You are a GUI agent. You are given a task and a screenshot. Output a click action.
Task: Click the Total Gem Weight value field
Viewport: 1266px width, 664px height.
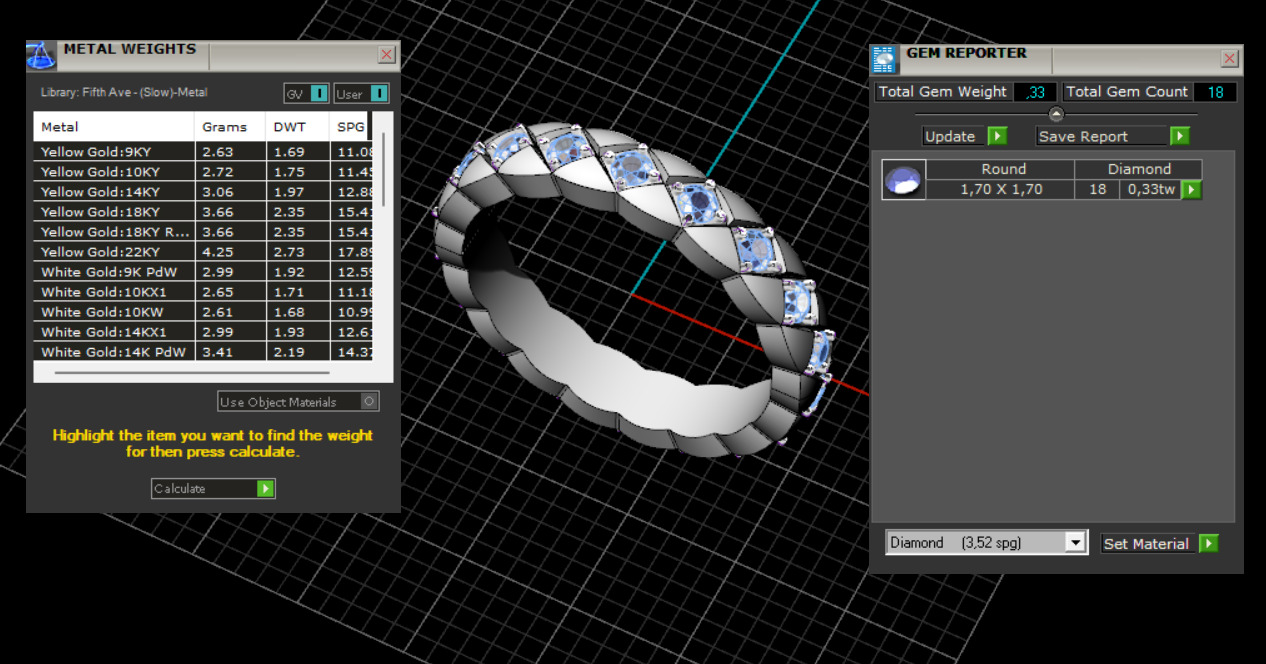pos(1035,92)
